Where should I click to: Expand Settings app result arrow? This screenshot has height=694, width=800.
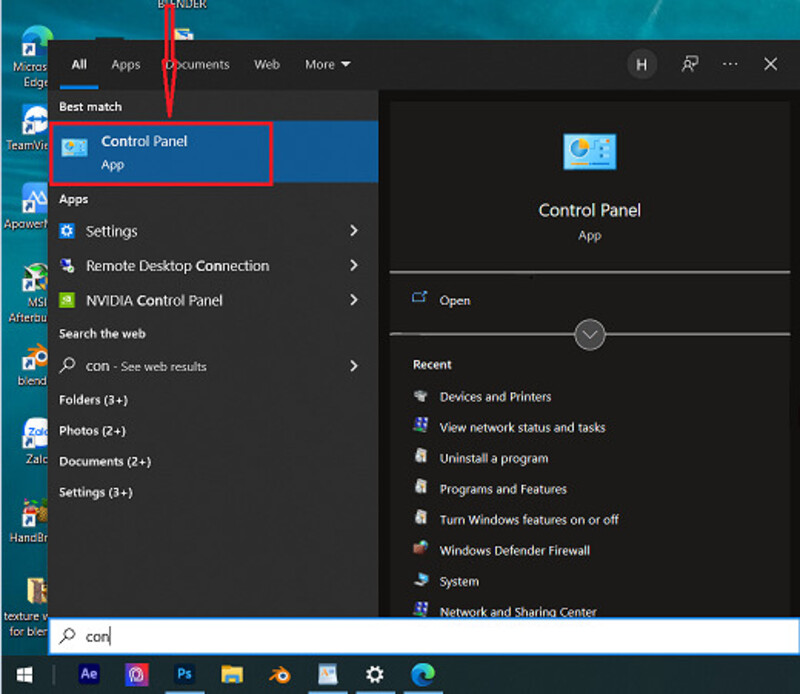click(x=354, y=231)
